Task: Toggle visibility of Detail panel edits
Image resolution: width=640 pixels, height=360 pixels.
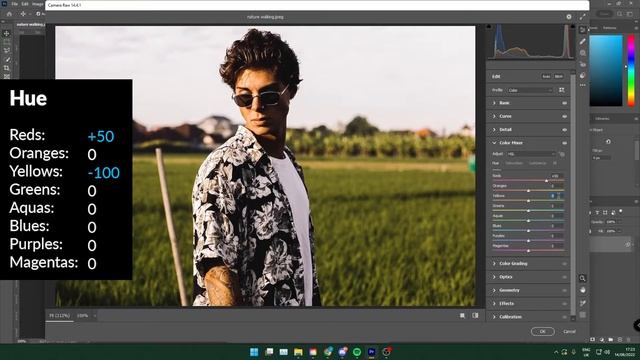Action: [x=564, y=130]
